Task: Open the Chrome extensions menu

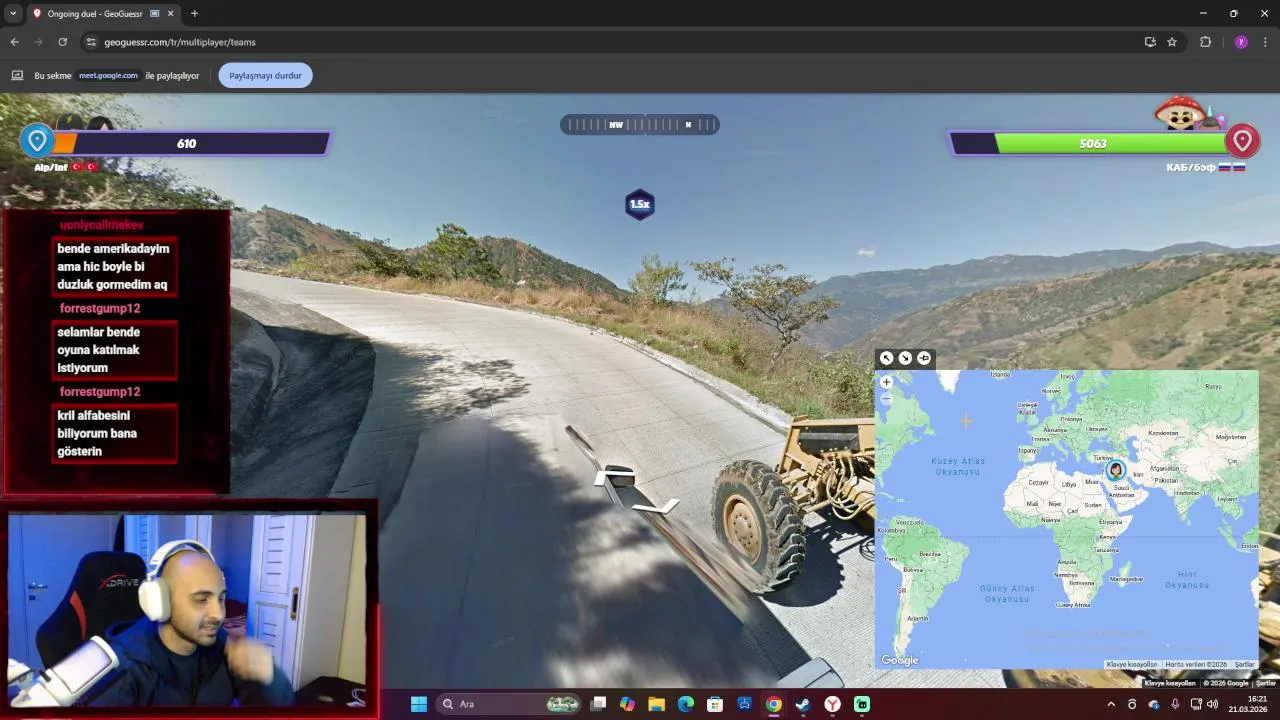Action: (1205, 42)
